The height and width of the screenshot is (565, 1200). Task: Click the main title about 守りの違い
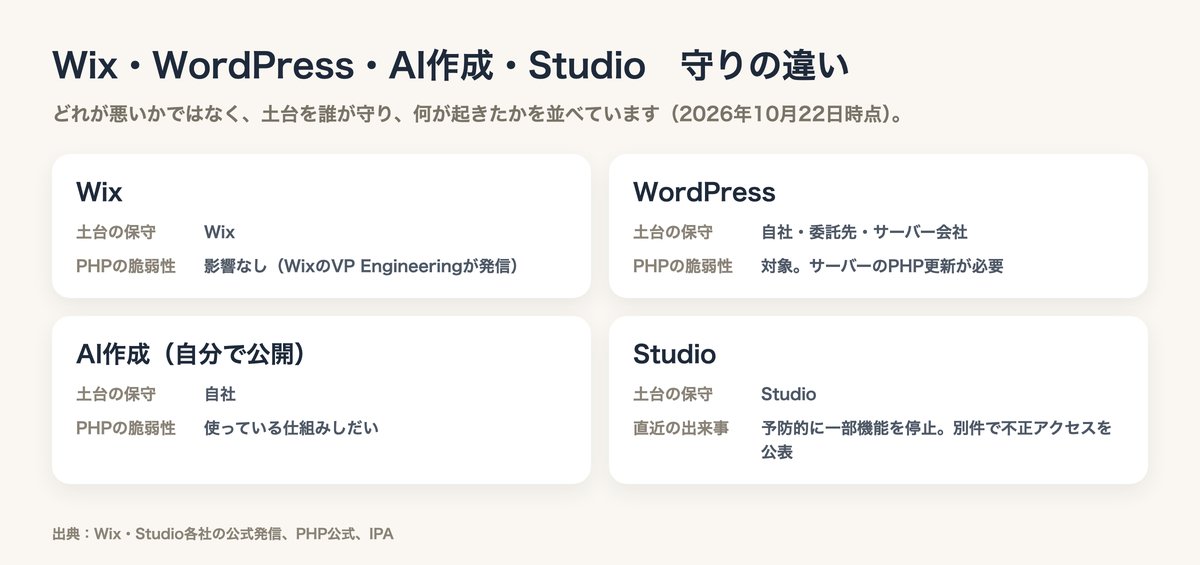[450, 66]
